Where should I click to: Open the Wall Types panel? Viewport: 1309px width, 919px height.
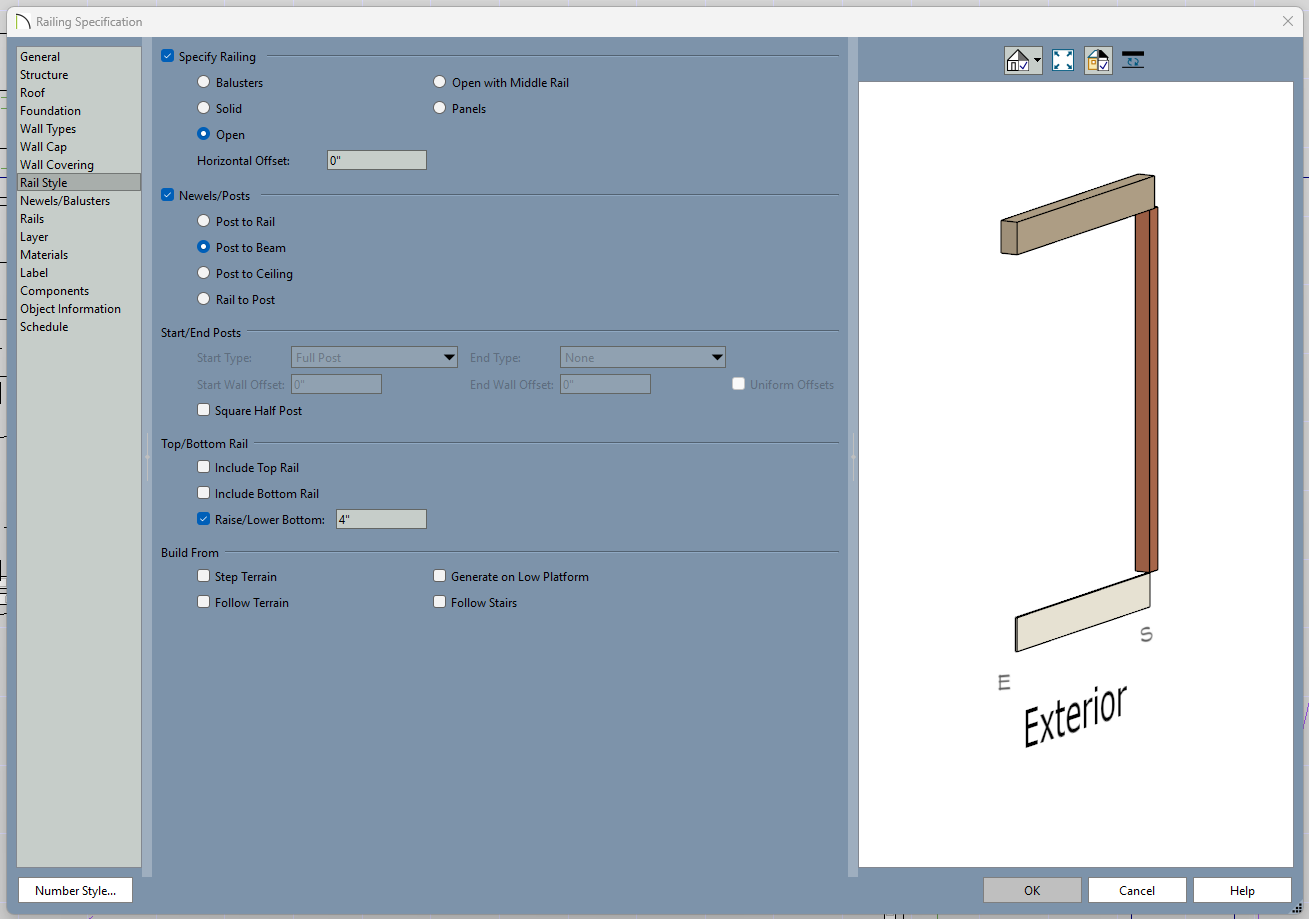point(48,129)
